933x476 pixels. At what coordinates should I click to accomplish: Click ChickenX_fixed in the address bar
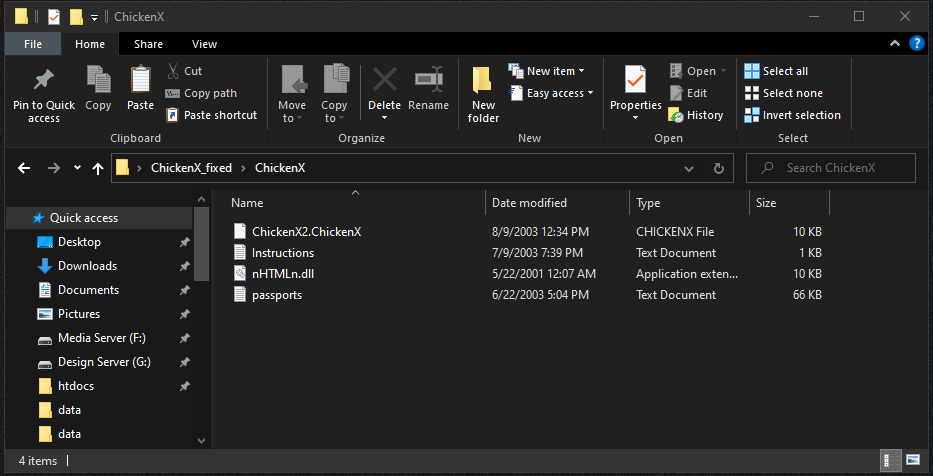click(192, 168)
